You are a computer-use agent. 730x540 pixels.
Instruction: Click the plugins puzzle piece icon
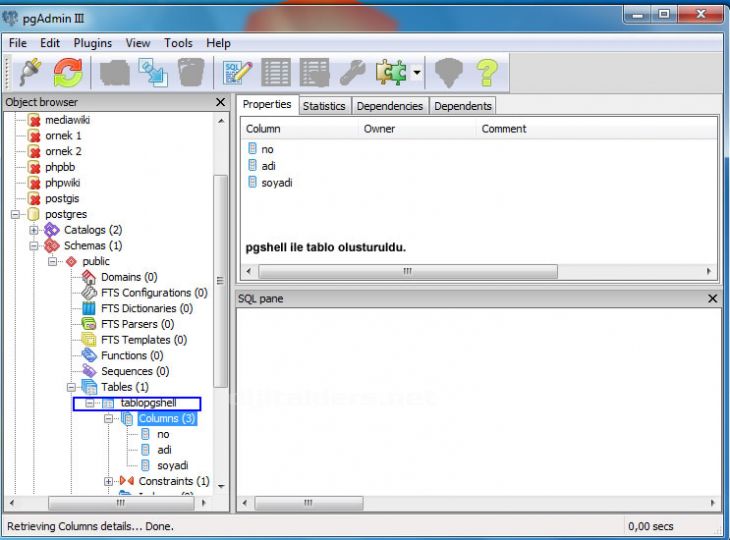point(391,72)
